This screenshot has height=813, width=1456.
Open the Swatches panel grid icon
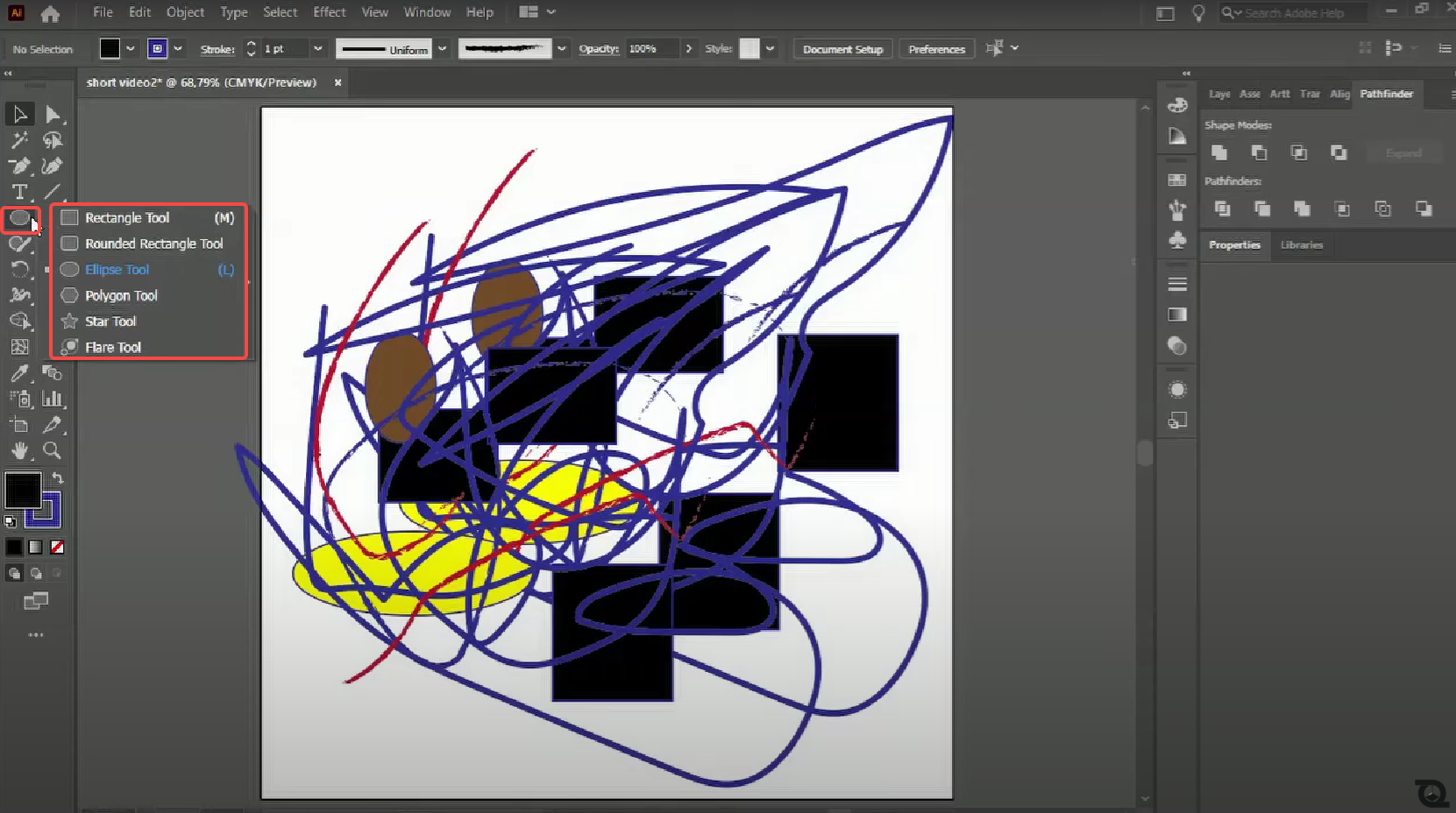pos(1177,180)
